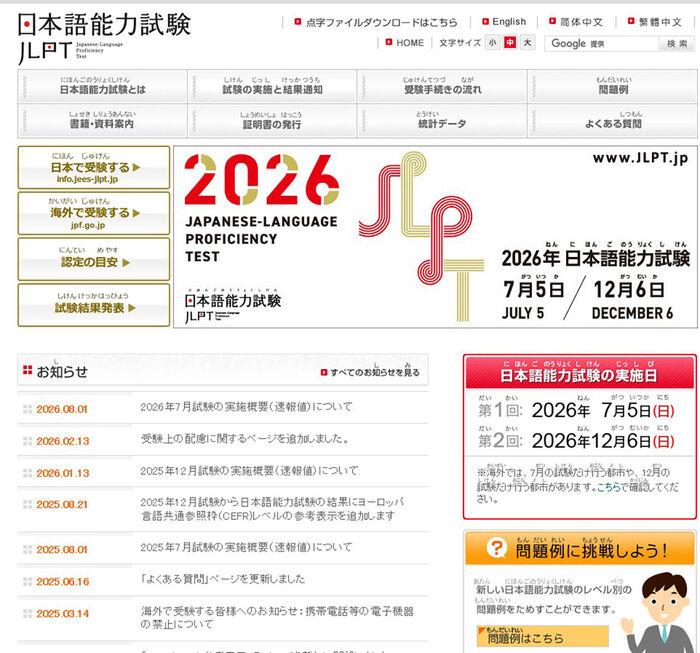
Task: Click the date 2025.03.14
Action: [62, 614]
